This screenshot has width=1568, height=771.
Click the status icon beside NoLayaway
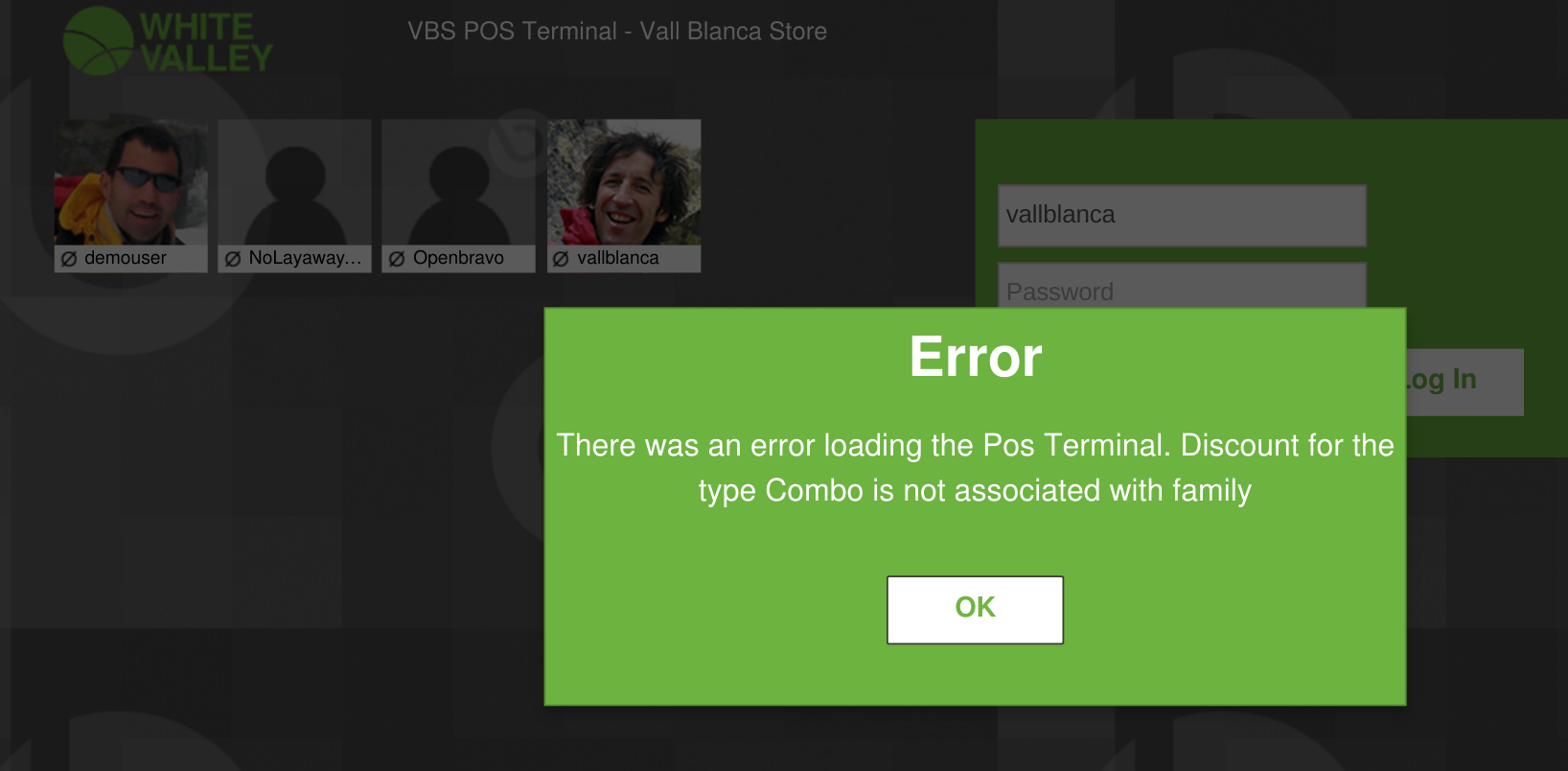click(233, 259)
